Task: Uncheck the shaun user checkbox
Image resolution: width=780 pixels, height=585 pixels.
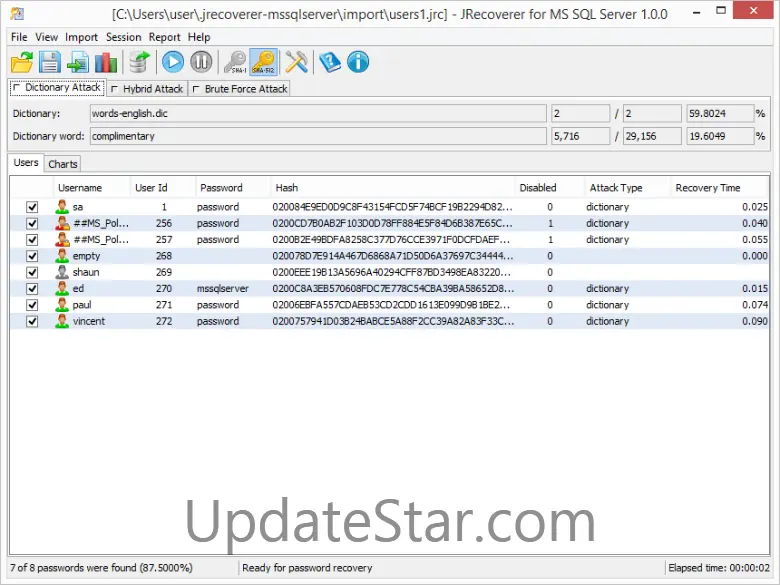Action: [32, 273]
